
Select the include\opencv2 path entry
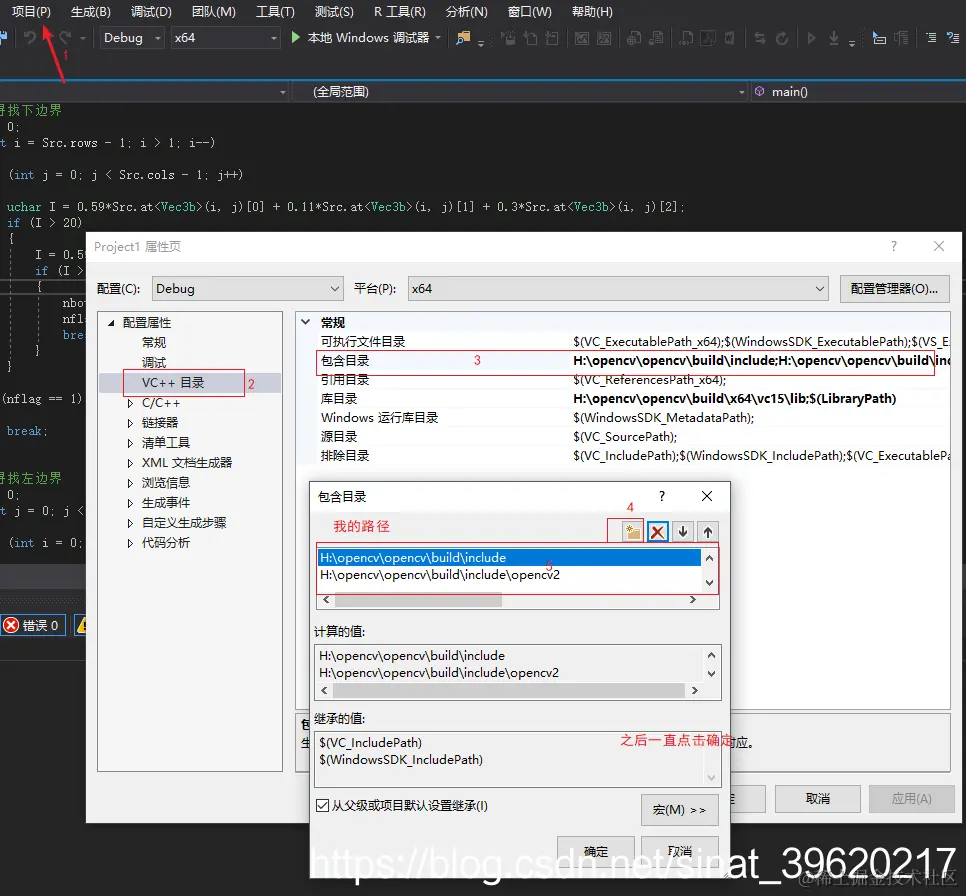click(x=440, y=575)
